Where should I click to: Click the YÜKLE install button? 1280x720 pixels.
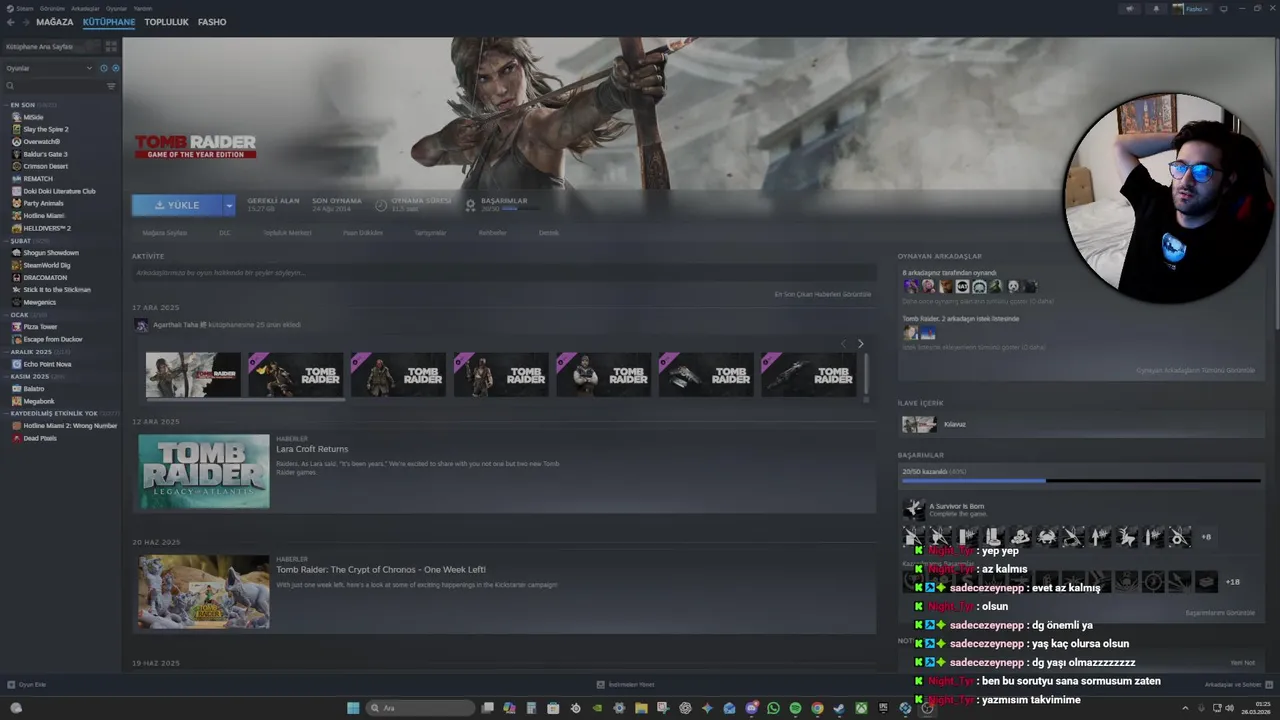point(177,205)
